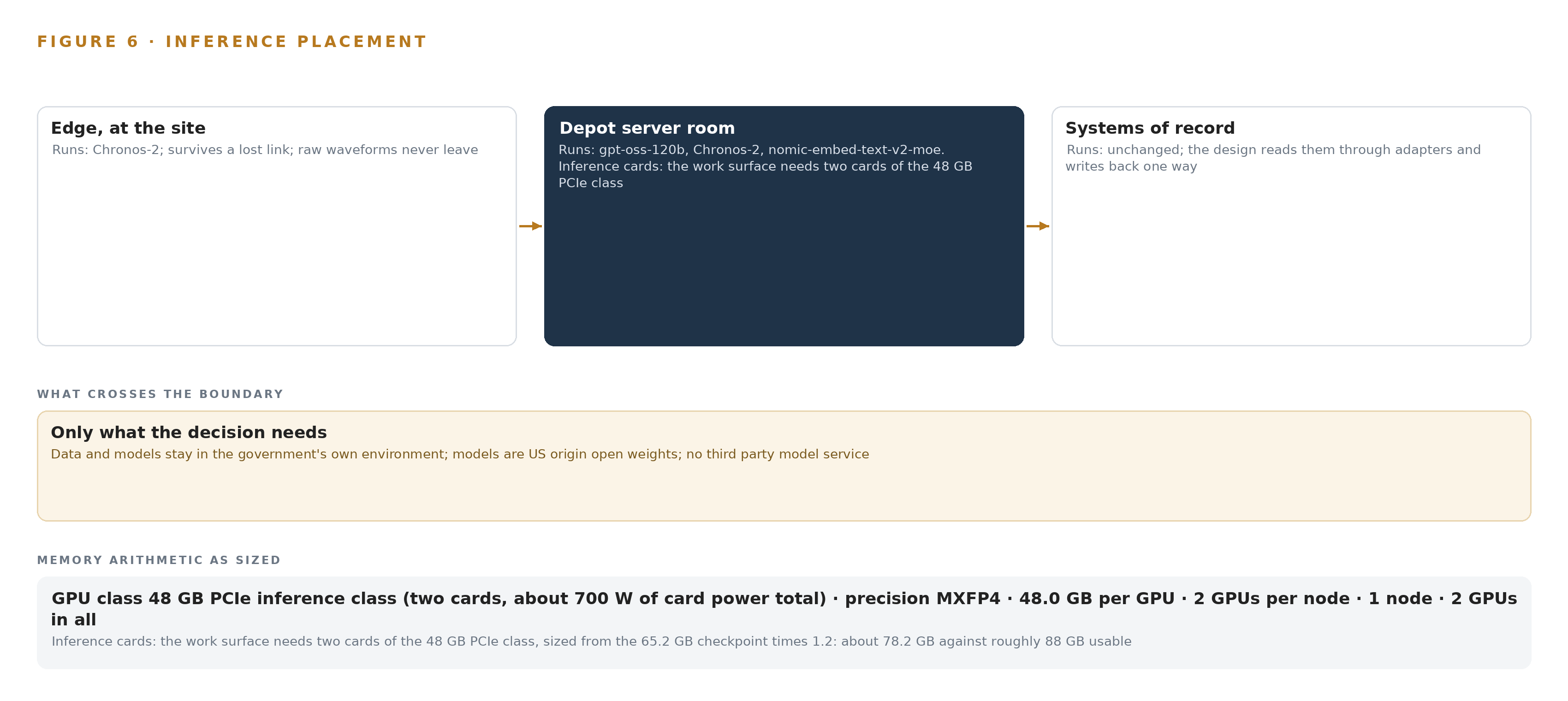Select the 'Systems of record' heading
Viewport: 1568px width, 701px height.
pos(1150,128)
